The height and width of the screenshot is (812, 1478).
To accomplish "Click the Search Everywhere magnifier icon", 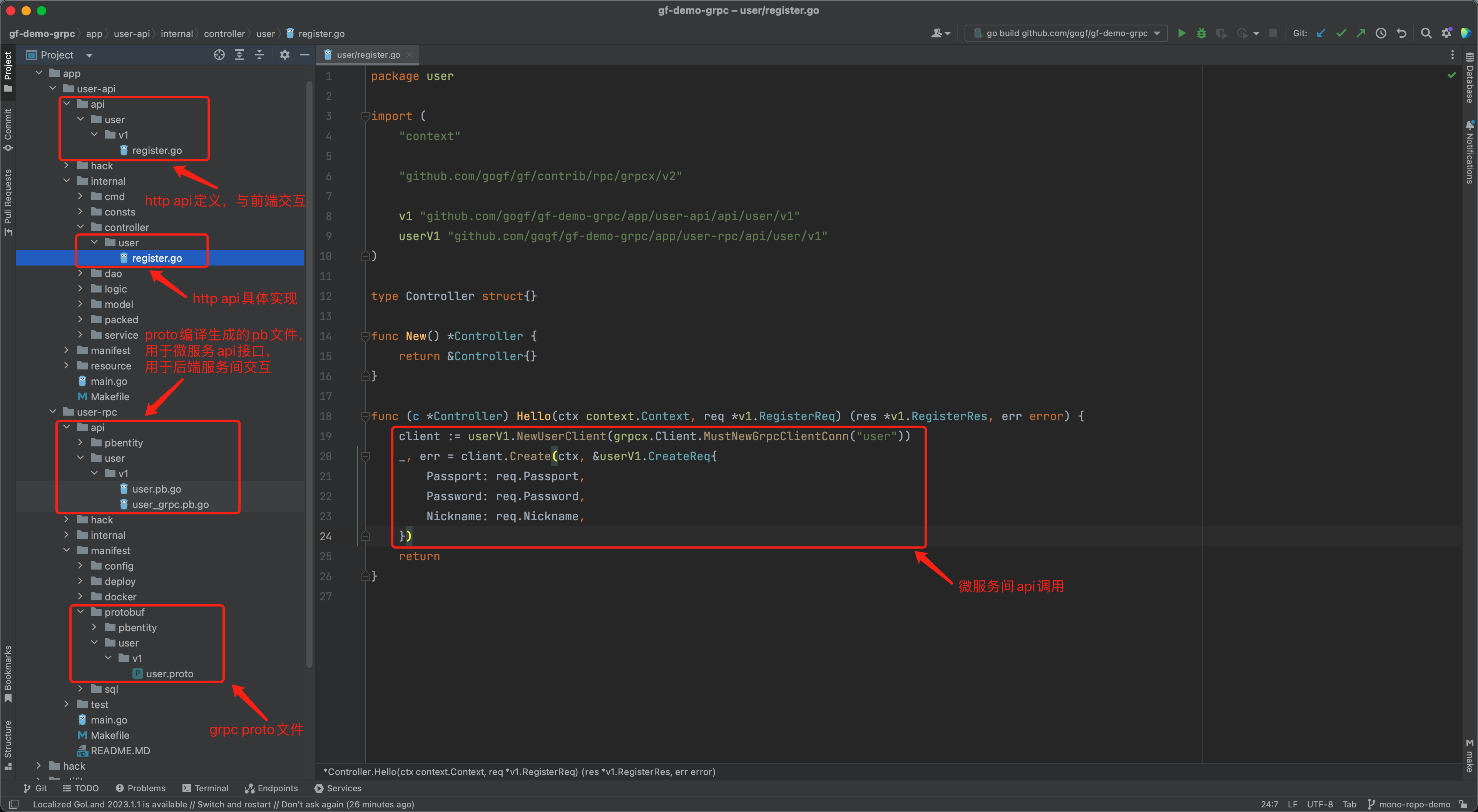I will click(1426, 33).
